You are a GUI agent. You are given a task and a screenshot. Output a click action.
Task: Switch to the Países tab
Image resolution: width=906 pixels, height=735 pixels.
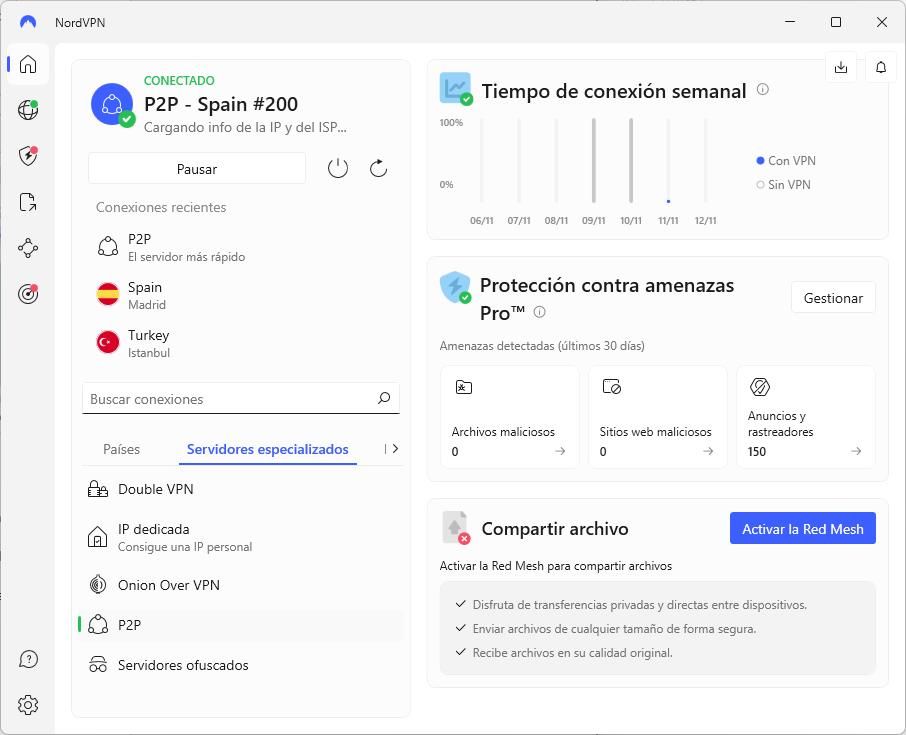pos(122,449)
